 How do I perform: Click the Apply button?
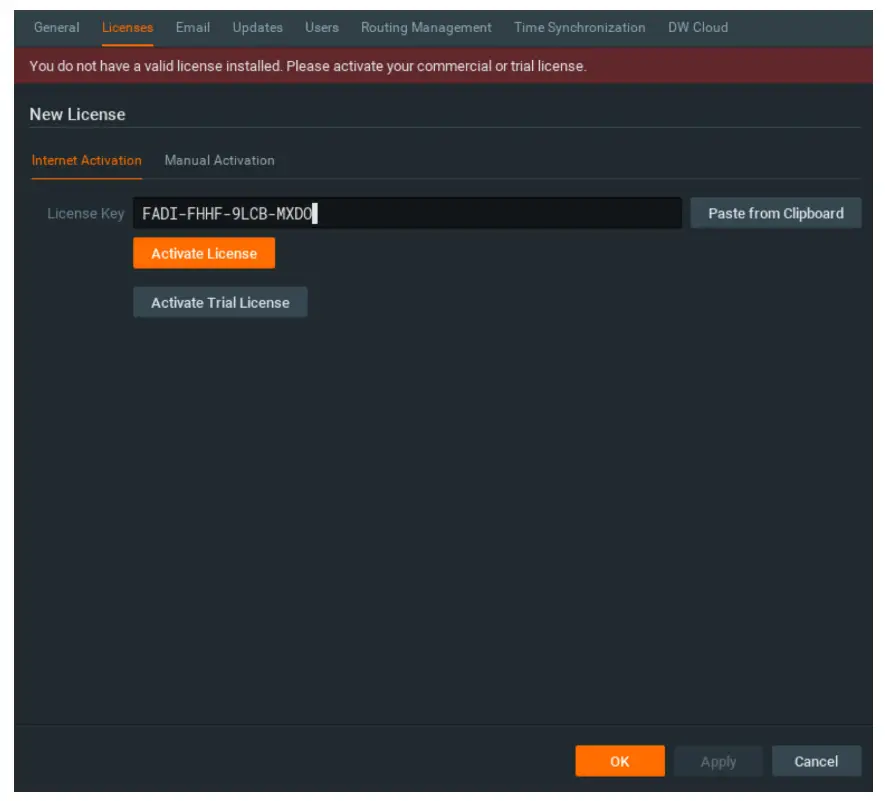718,761
